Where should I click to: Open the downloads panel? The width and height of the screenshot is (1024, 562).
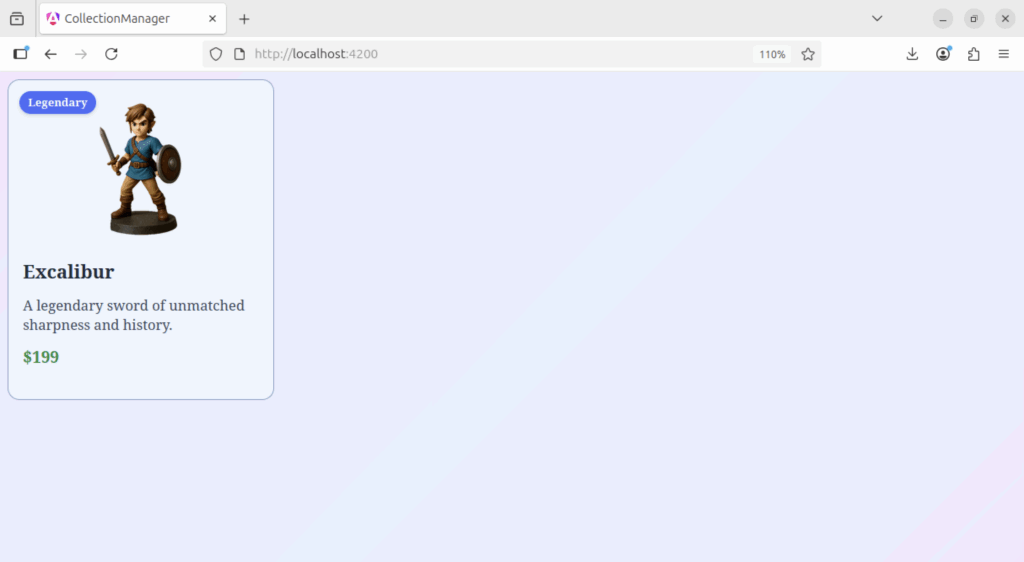(912, 54)
